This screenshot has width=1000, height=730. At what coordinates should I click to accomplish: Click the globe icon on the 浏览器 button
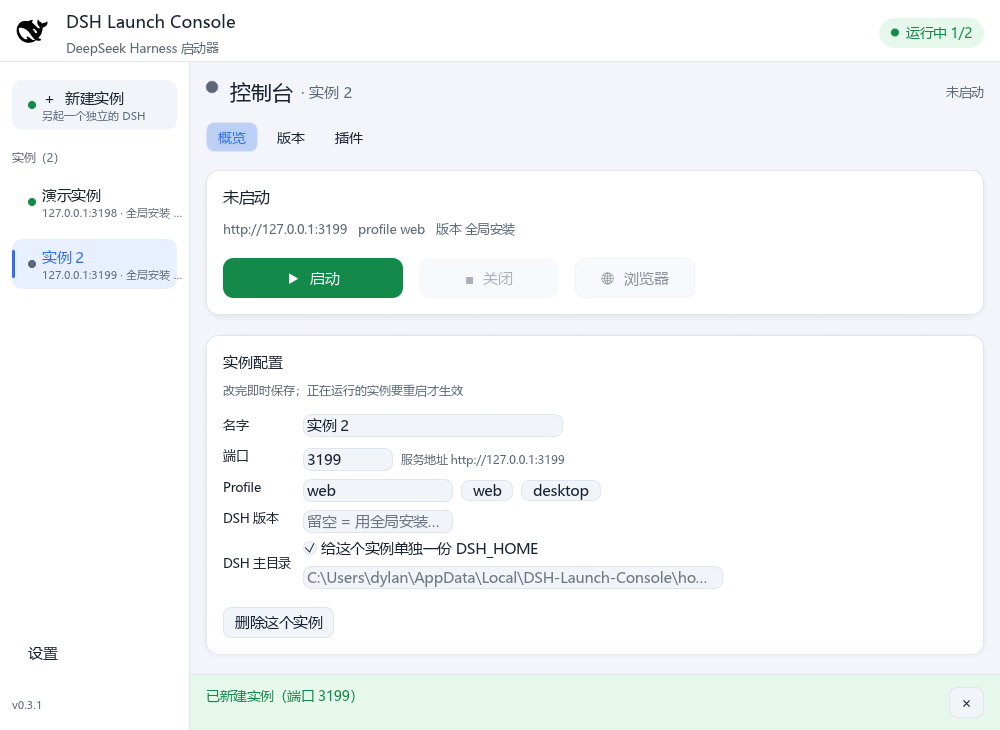click(x=607, y=279)
